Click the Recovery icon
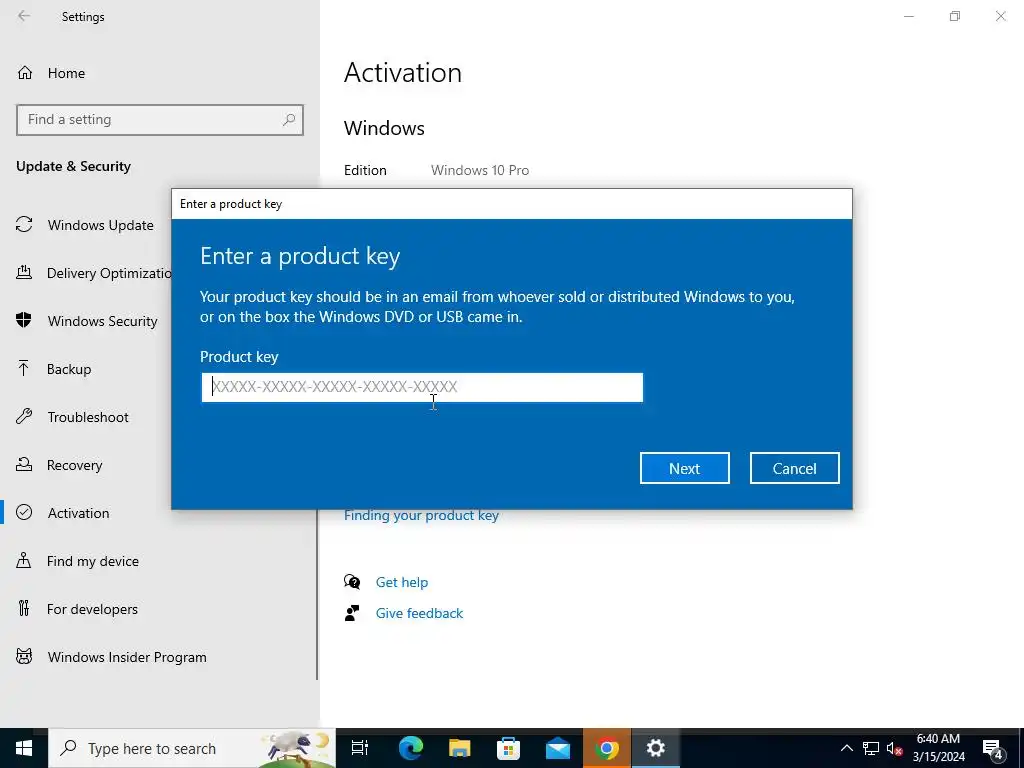This screenshot has height=768, width=1024. coord(24,464)
